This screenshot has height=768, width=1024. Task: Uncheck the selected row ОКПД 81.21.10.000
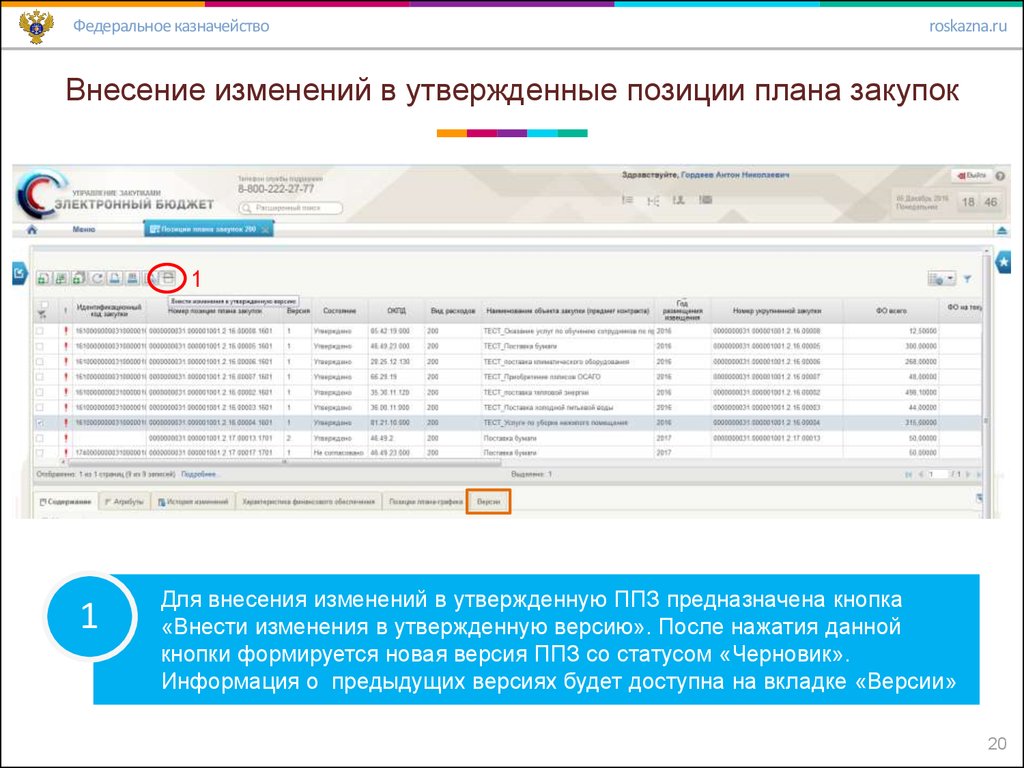pos(40,423)
